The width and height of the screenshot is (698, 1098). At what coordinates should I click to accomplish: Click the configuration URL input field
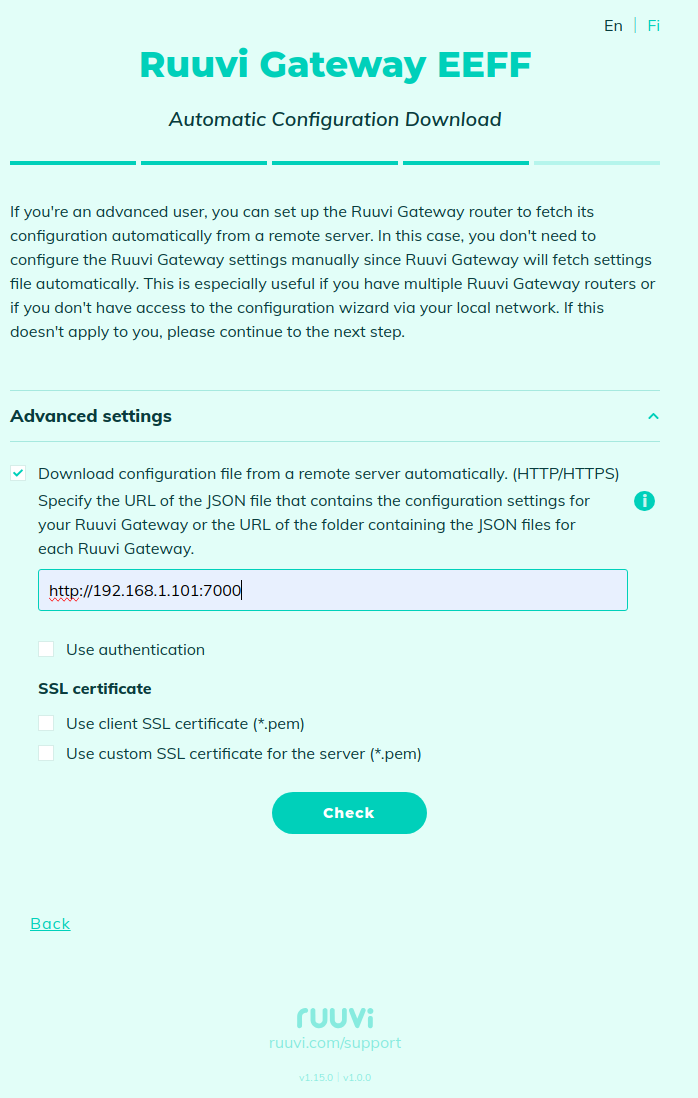coord(333,590)
